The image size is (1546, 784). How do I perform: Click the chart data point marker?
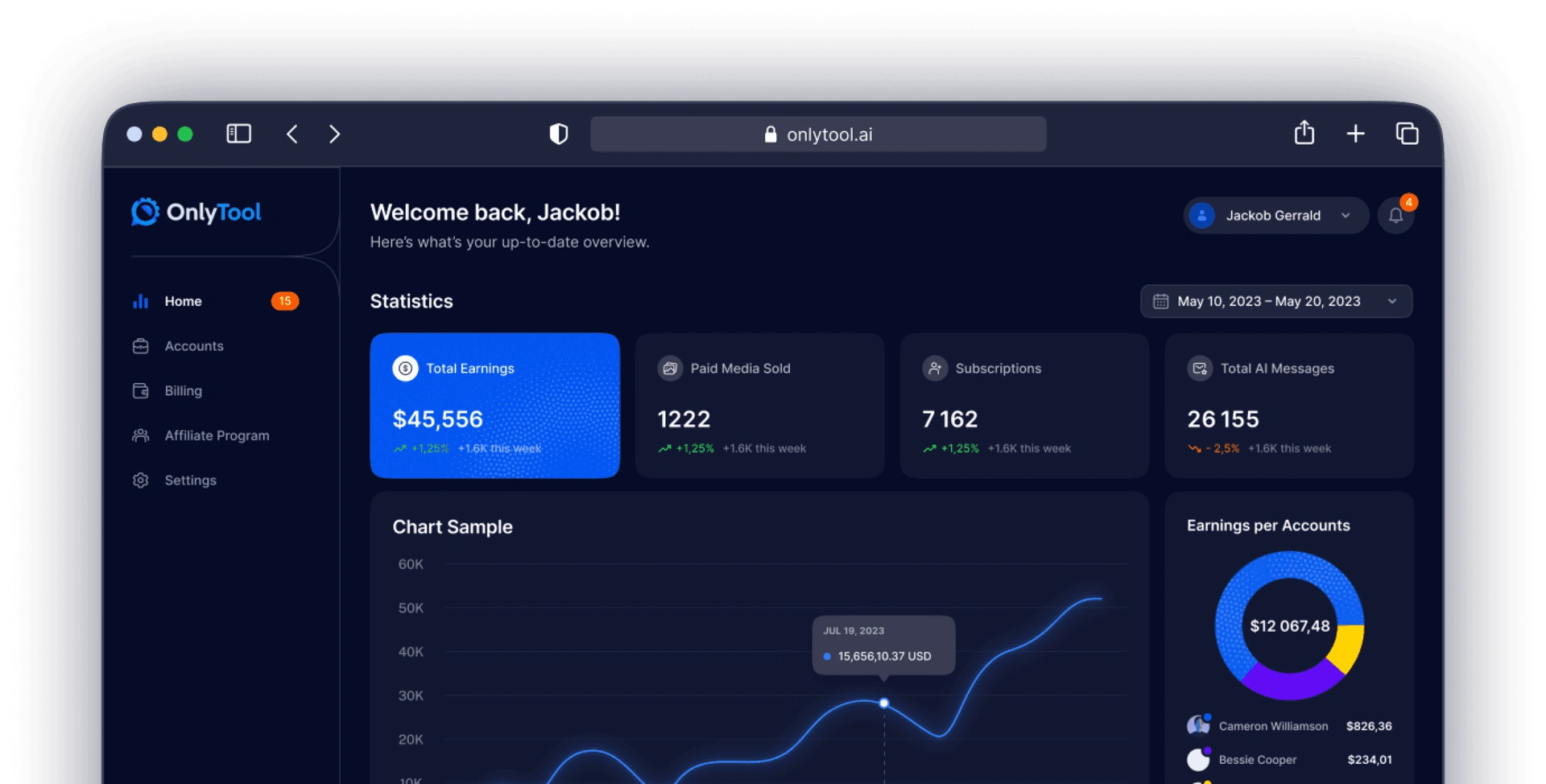pos(884,704)
